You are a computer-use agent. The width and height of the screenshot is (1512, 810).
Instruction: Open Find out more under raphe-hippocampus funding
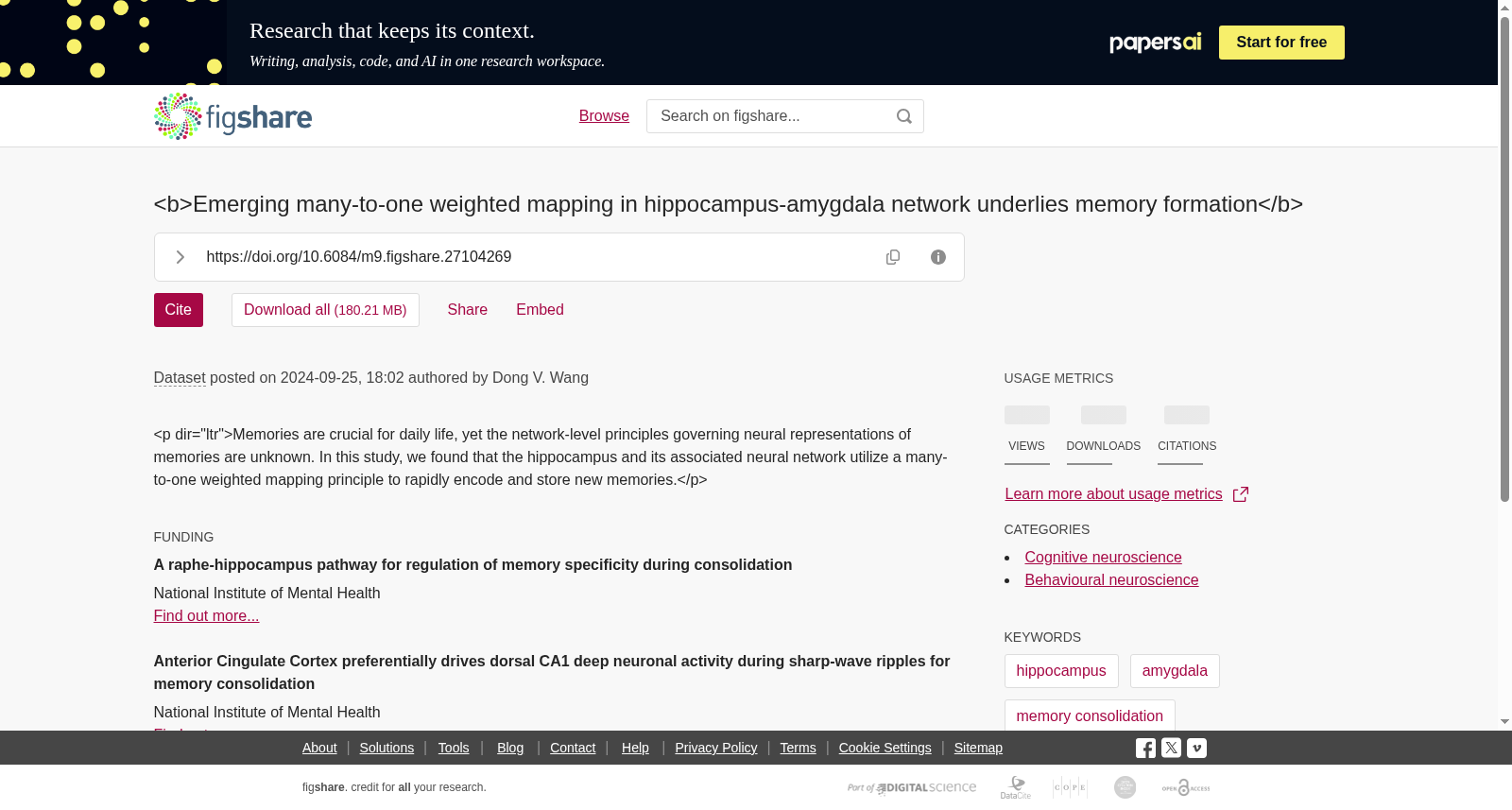(206, 616)
